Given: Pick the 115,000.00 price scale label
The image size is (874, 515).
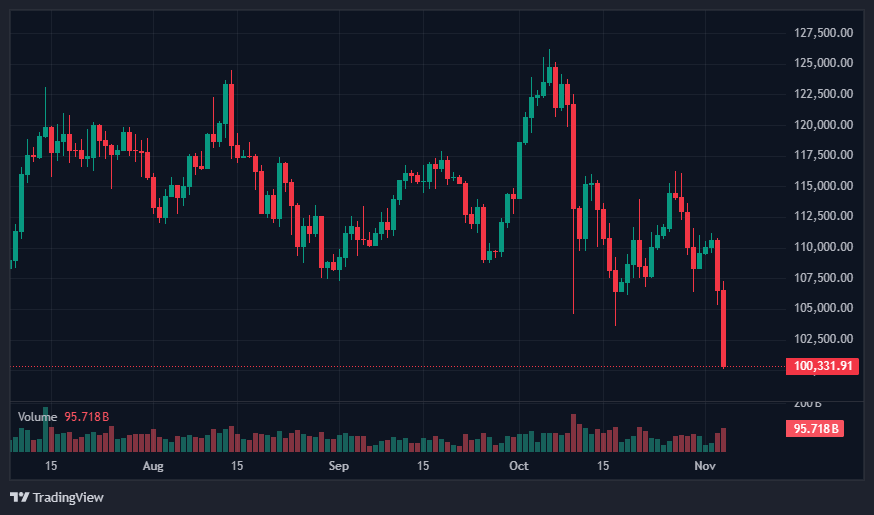Looking at the screenshot, I should click(823, 186).
